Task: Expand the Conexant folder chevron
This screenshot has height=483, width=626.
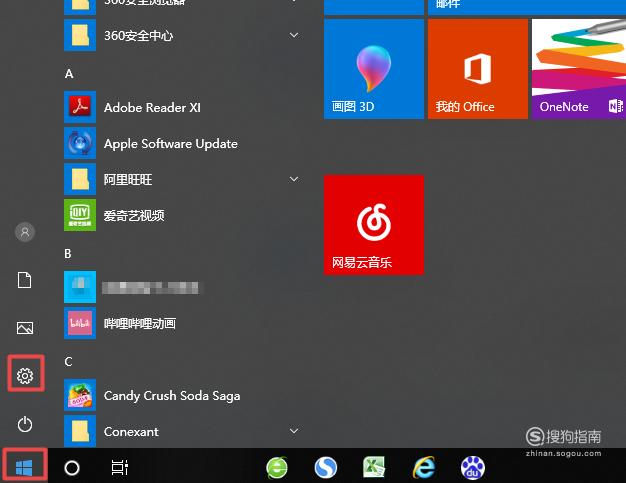Action: [x=294, y=431]
